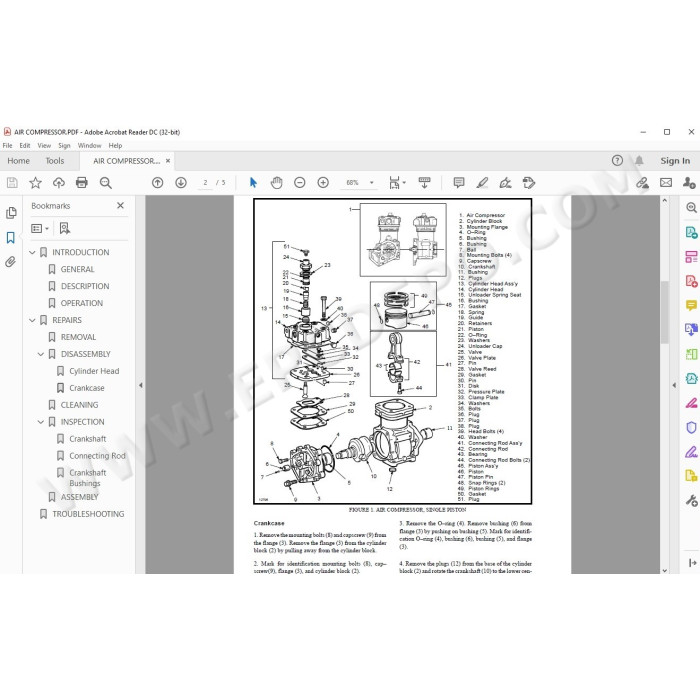Image resolution: width=700 pixels, height=700 pixels.
Task: Open the zoom percentage dropdown
Action: tap(371, 183)
